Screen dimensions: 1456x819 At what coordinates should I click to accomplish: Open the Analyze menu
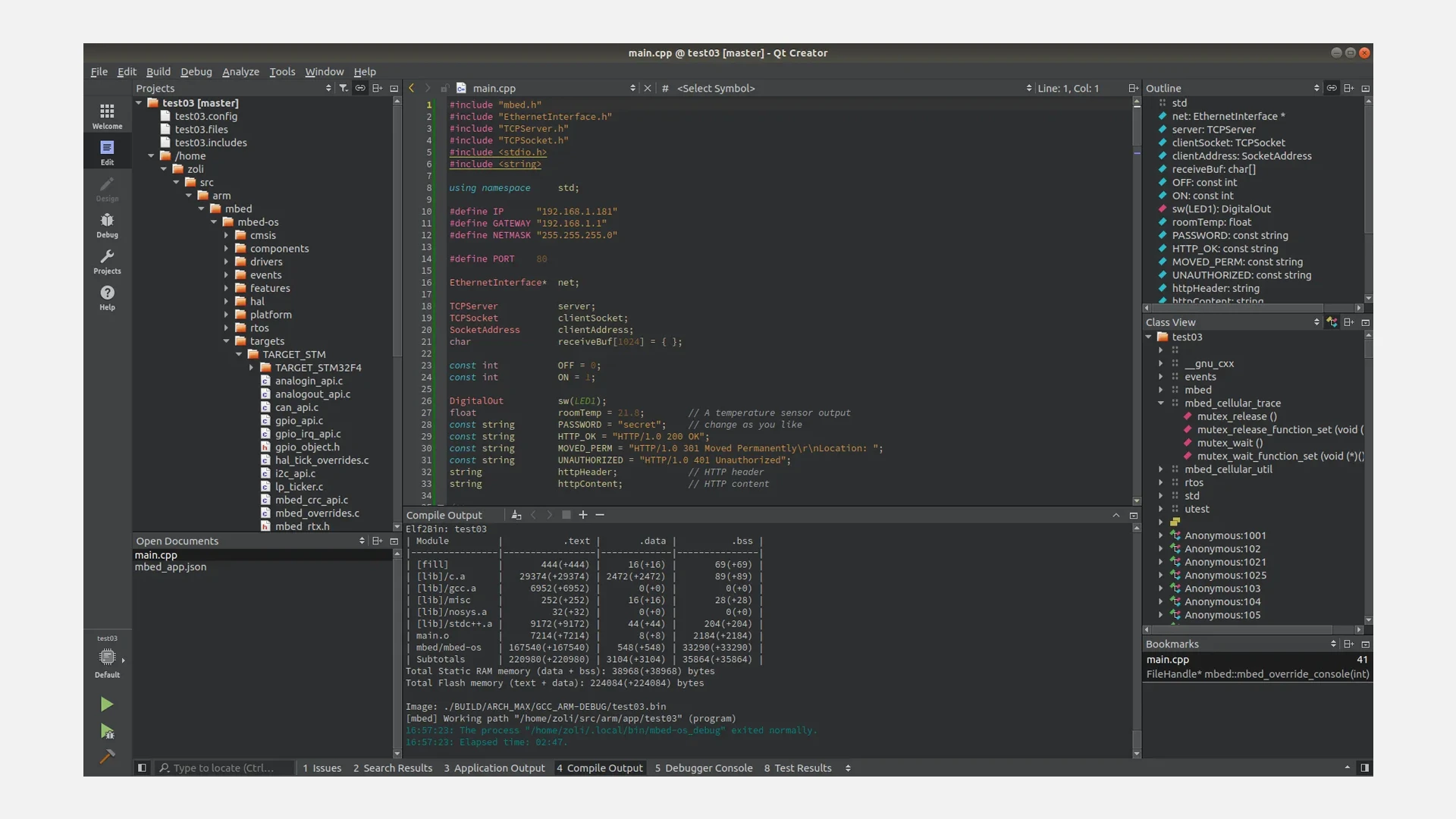click(x=240, y=71)
